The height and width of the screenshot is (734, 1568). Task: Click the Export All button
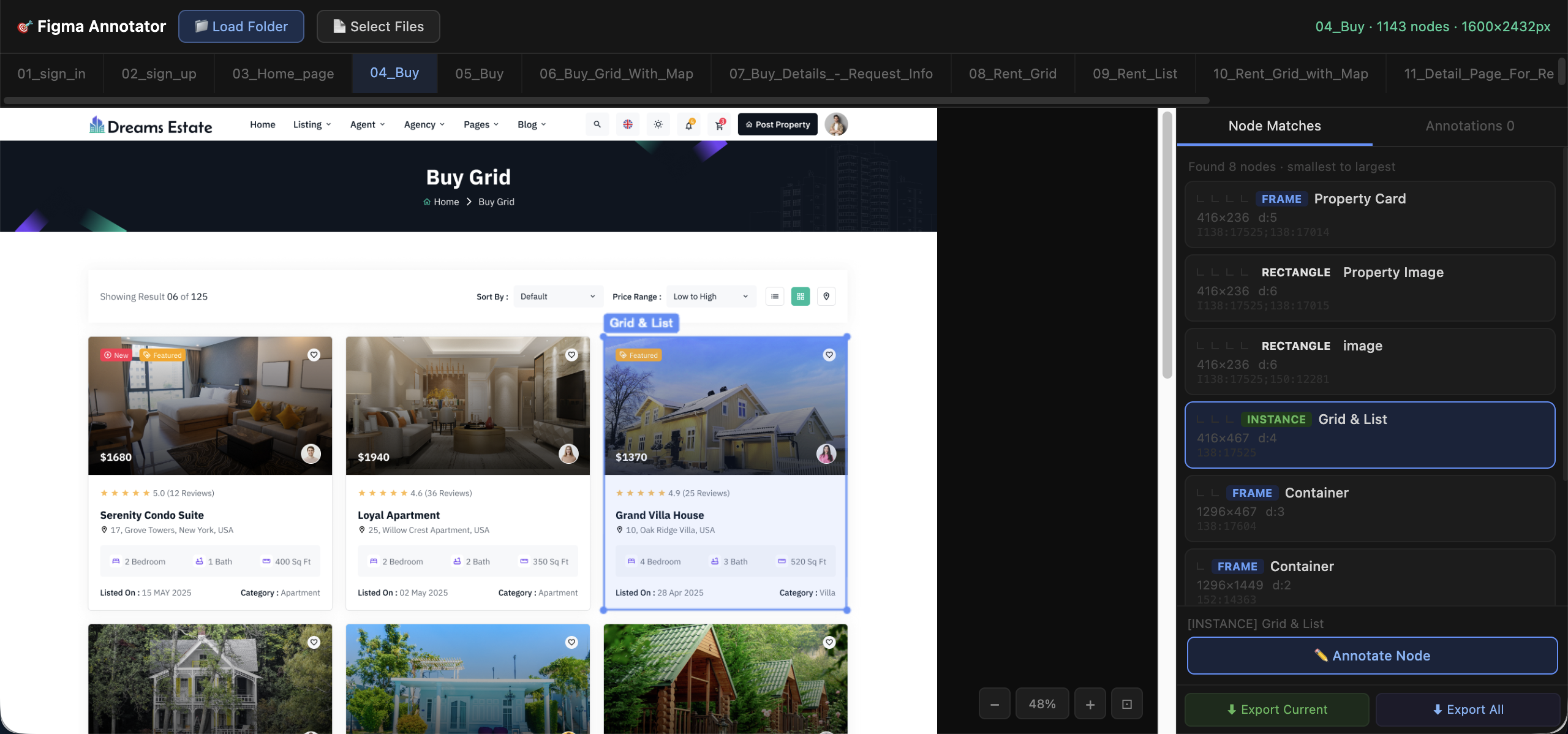(1468, 709)
